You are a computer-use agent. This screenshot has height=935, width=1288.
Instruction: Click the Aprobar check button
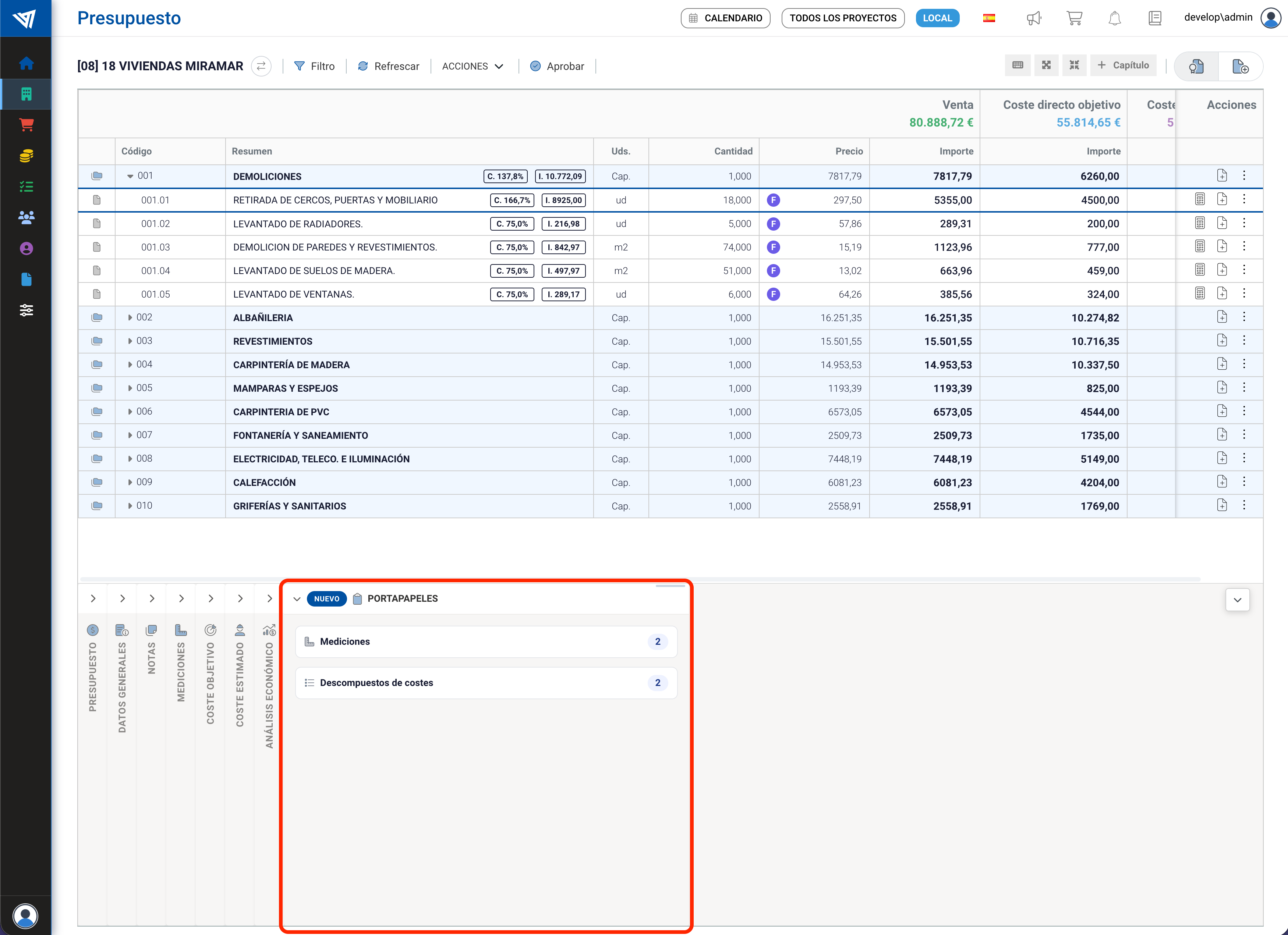tap(556, 67)
